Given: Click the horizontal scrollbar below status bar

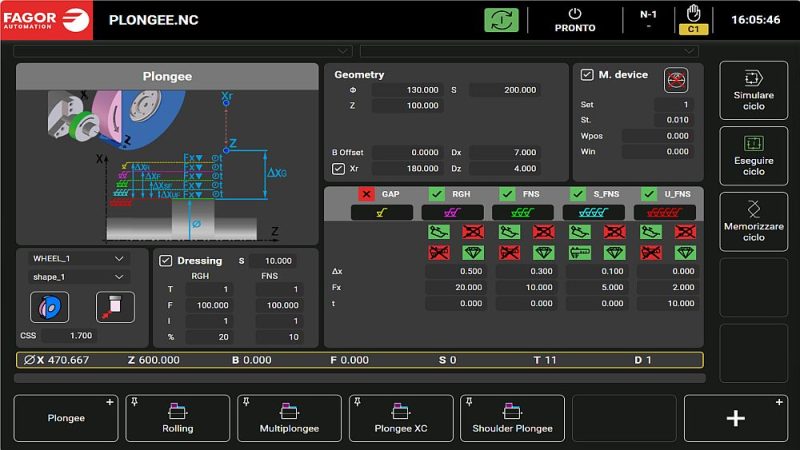Looking at the screenshot, I should 360,378.
